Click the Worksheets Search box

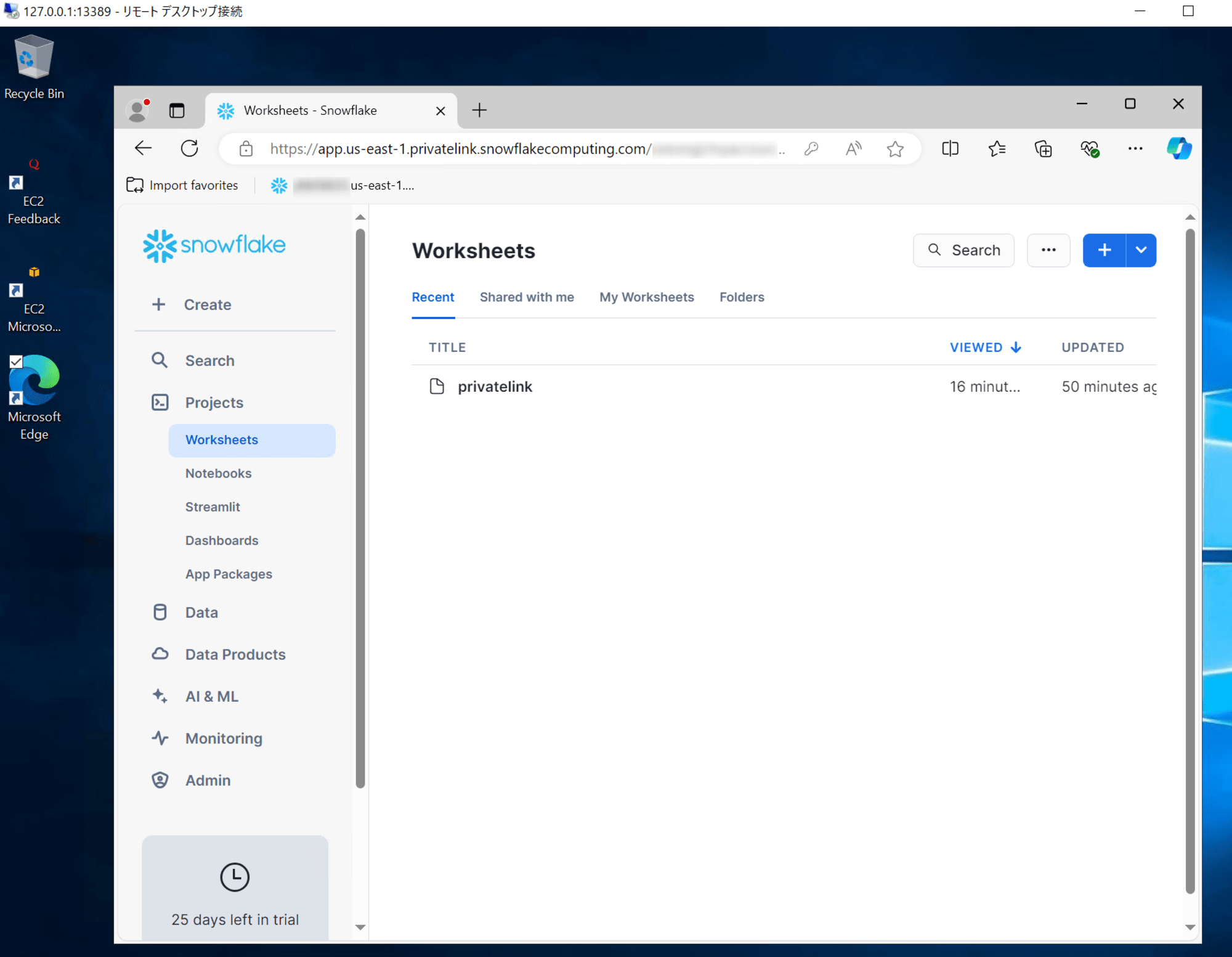pyautogui.click(x=963, y=250)
